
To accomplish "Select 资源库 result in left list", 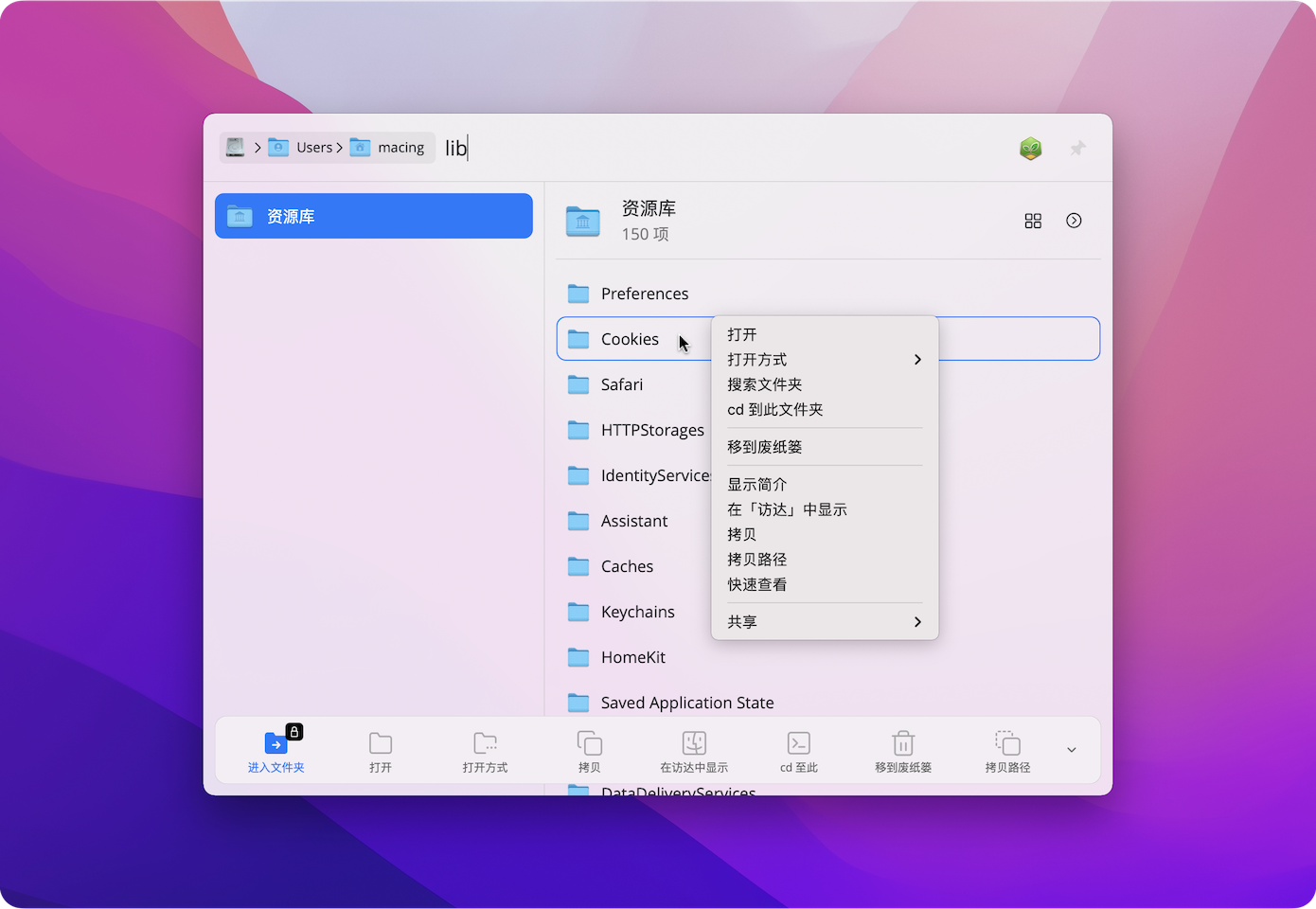I will (x=374, y=216).
